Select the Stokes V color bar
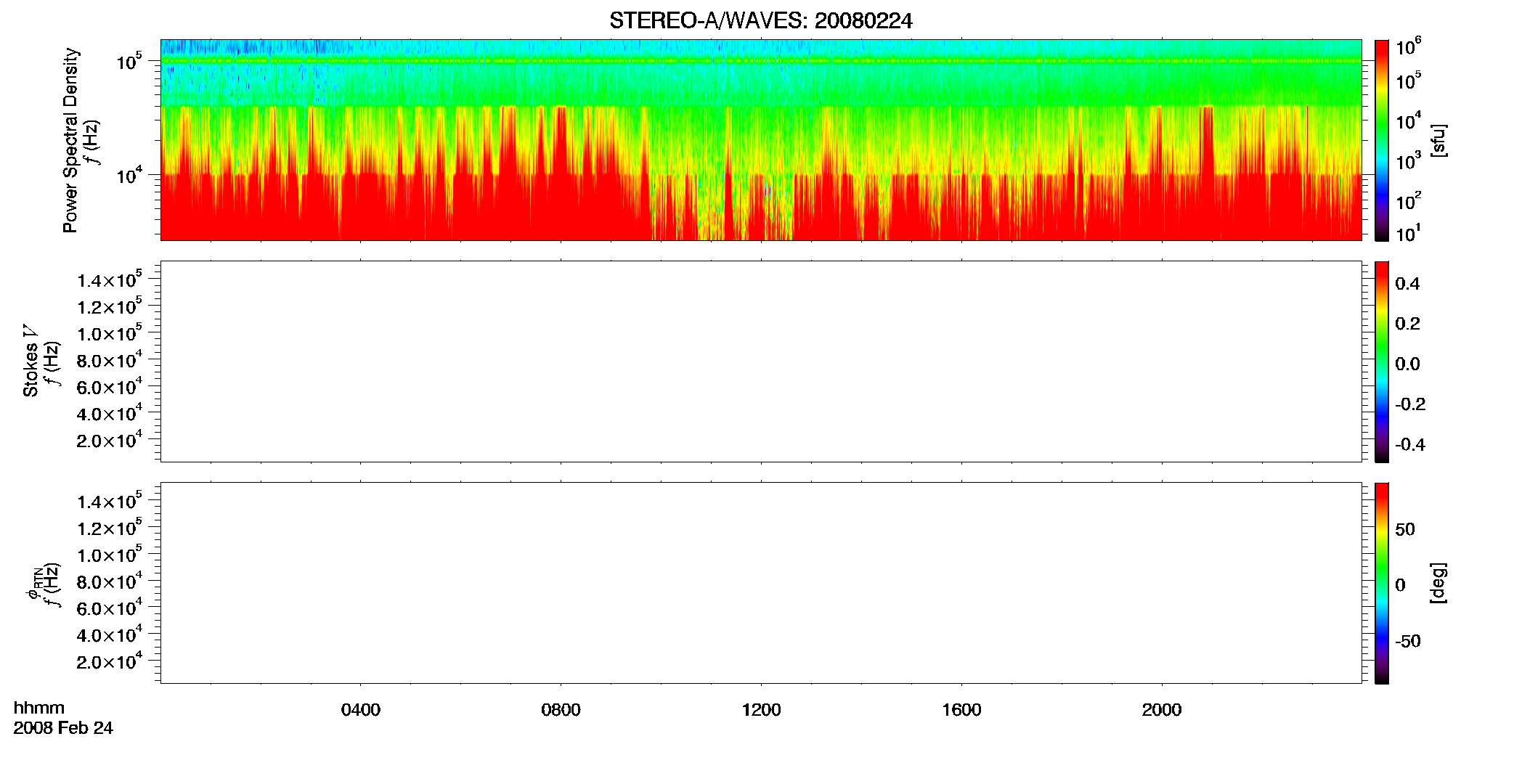Image resolution: width=1522 pixels, height=784 pixels. [1382, 362]
